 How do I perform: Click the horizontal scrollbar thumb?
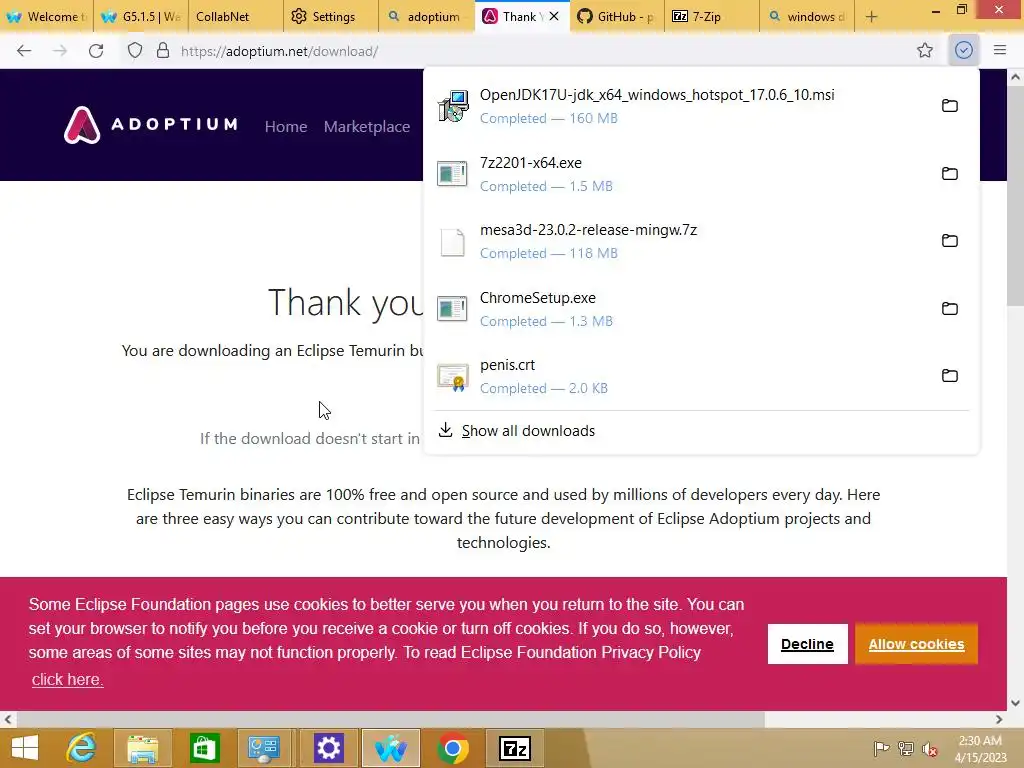pyautogui.click(x=389, y=720)
